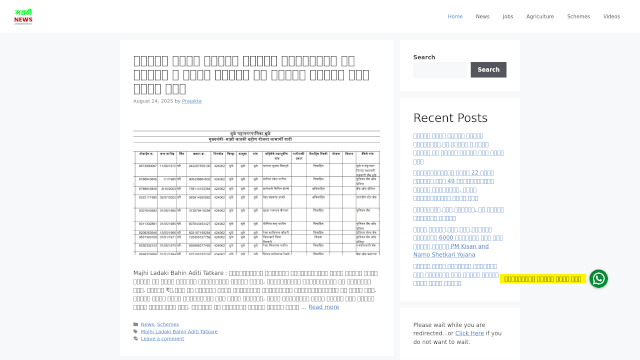Viewport: 640px width, 360px height.
Task: Click the Read more link
Action: [323, 307]
